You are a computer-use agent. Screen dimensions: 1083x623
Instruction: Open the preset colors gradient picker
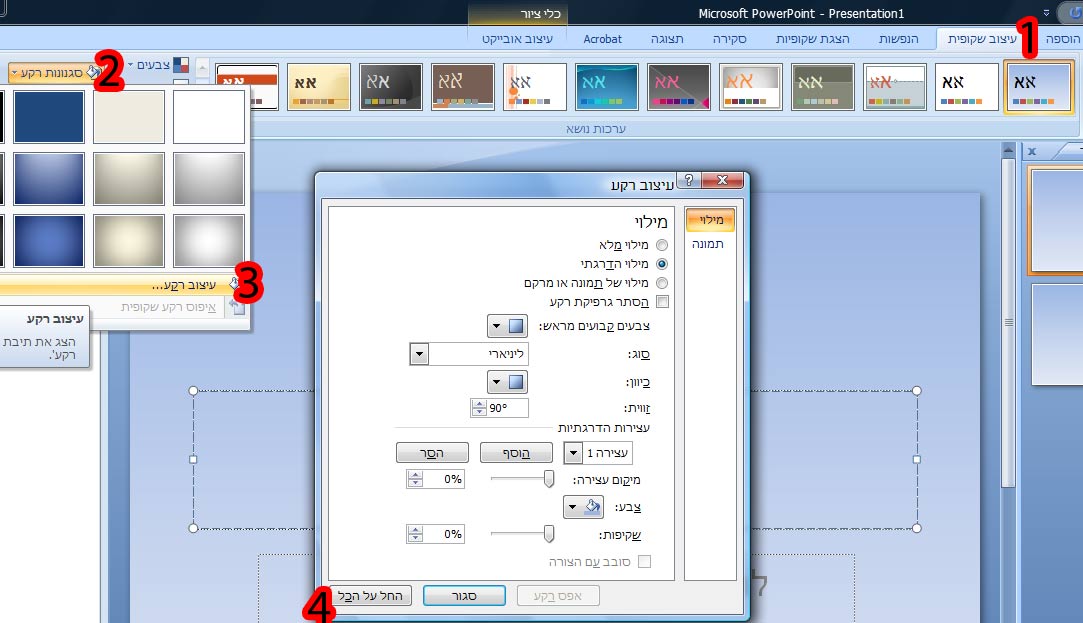pos(508,325)
